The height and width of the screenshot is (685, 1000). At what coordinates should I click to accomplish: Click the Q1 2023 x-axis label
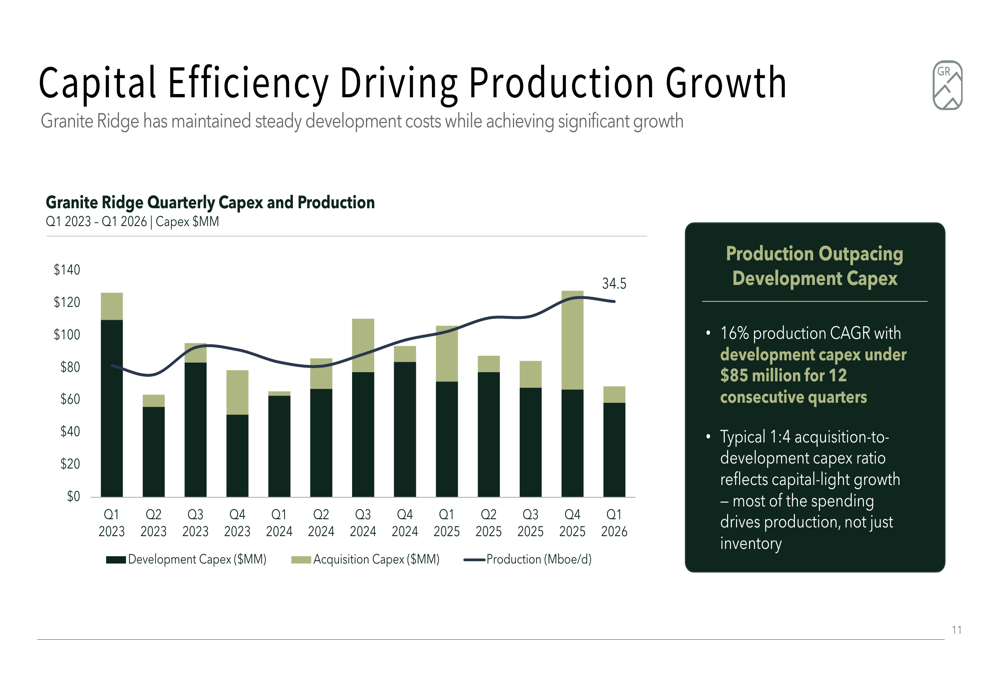tap(112, 523)
